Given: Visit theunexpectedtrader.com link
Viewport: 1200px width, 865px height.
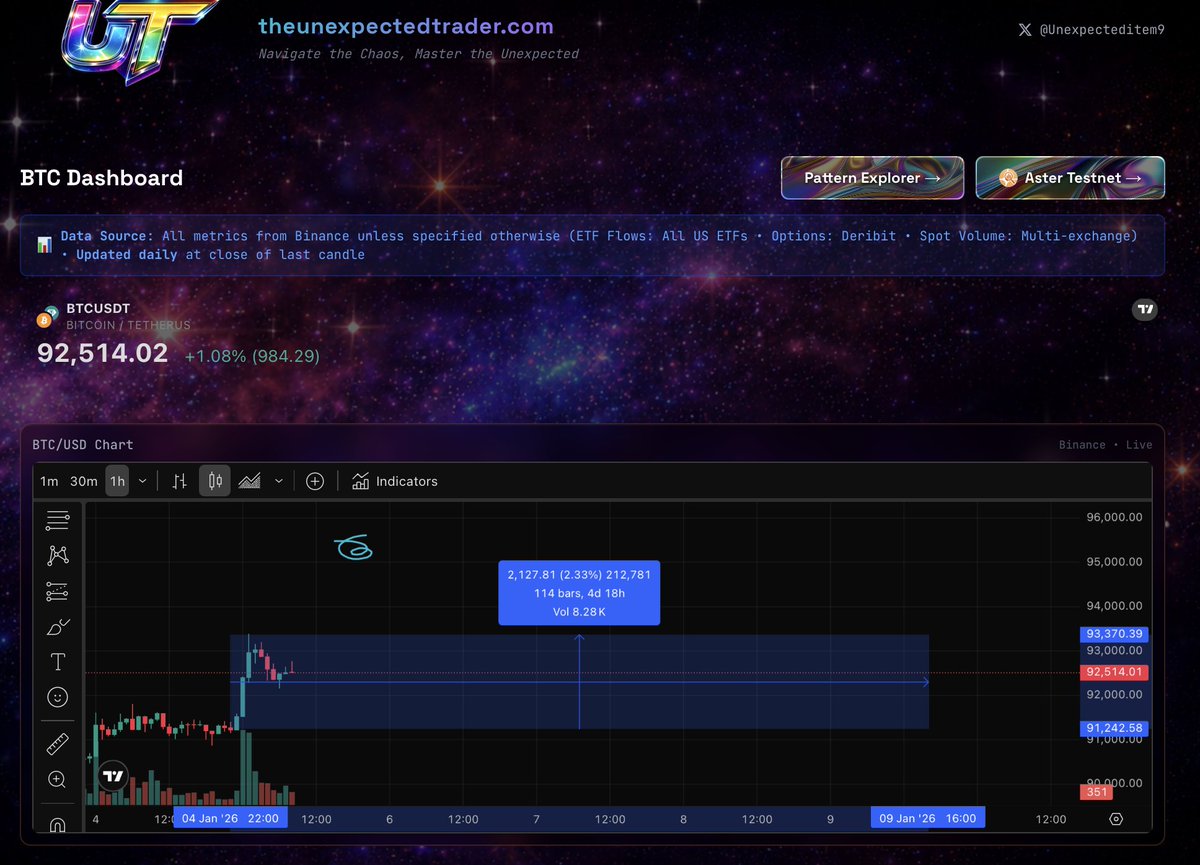Looking at the screenshot, I should 405,27.
